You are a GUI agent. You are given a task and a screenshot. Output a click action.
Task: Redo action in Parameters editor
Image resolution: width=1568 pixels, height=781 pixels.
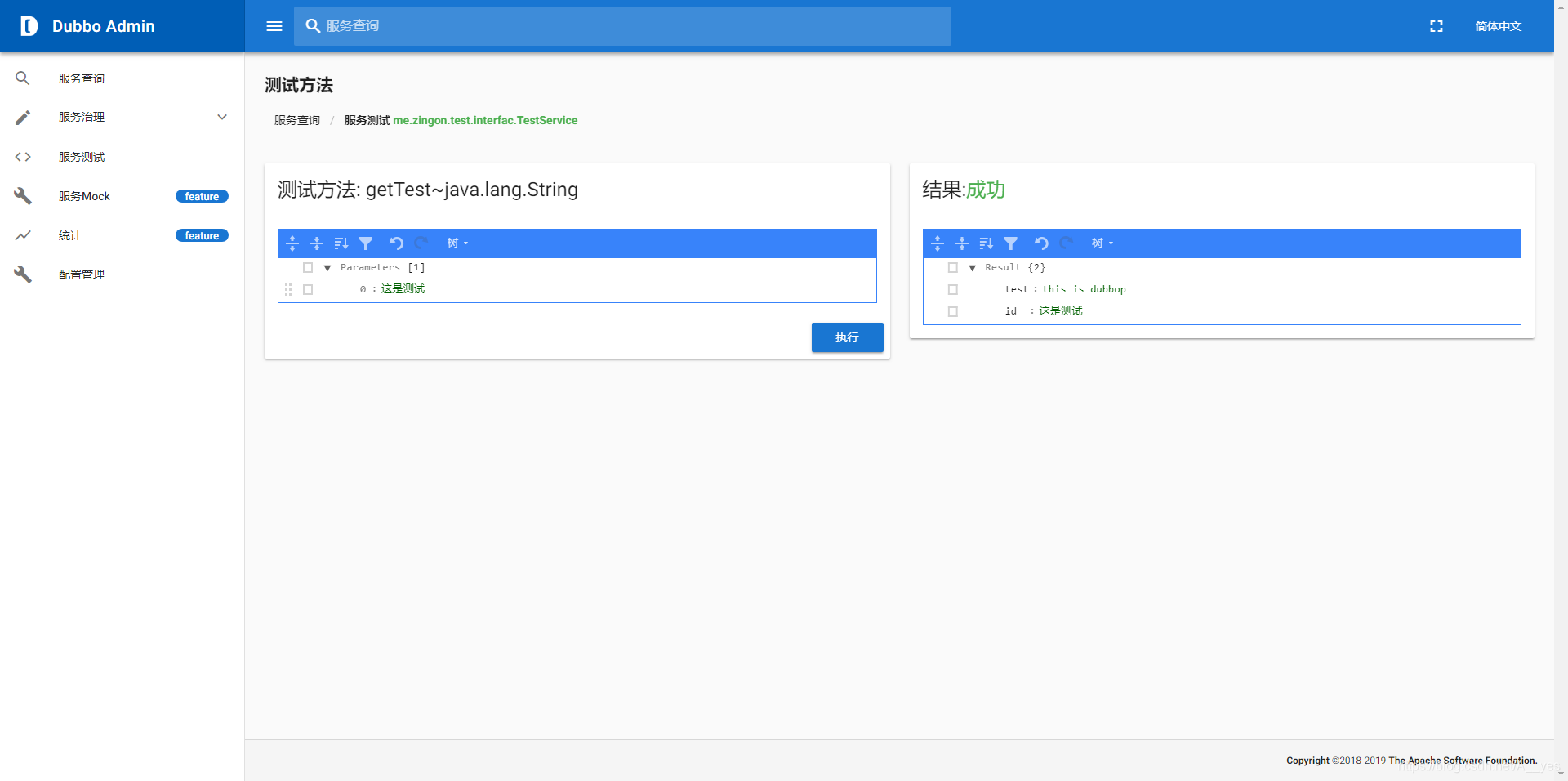point(421,243)
